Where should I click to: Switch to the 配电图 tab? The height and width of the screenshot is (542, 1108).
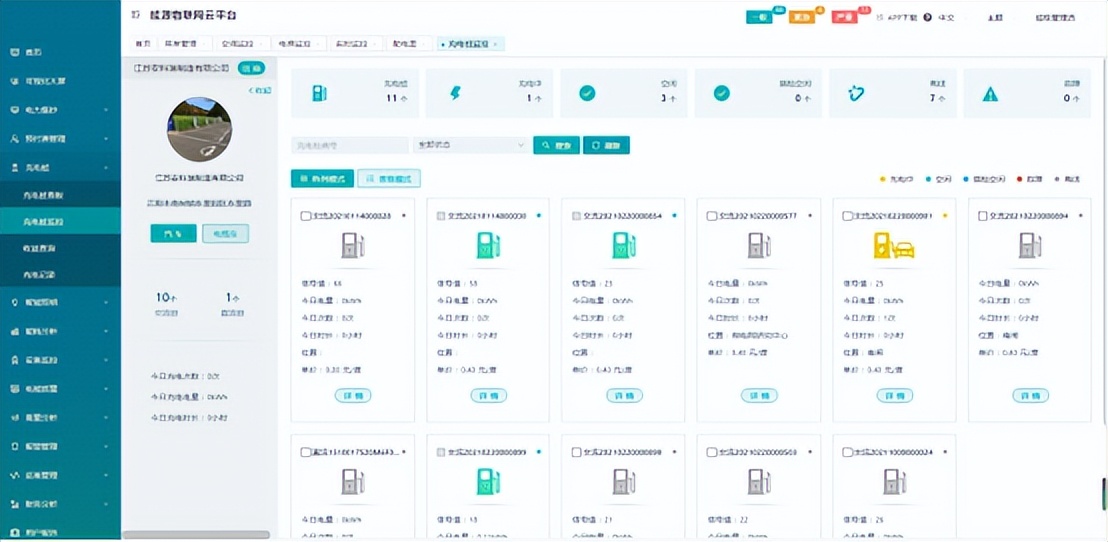(409, 44)
